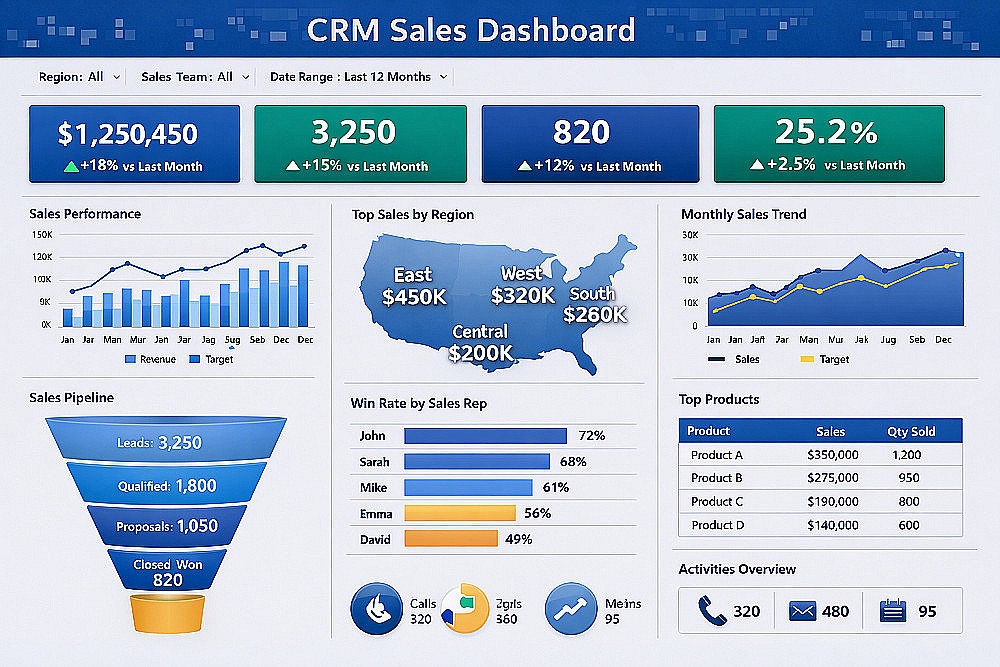
Task: Click the Top Sales by Region title
Action: point(413,215)
